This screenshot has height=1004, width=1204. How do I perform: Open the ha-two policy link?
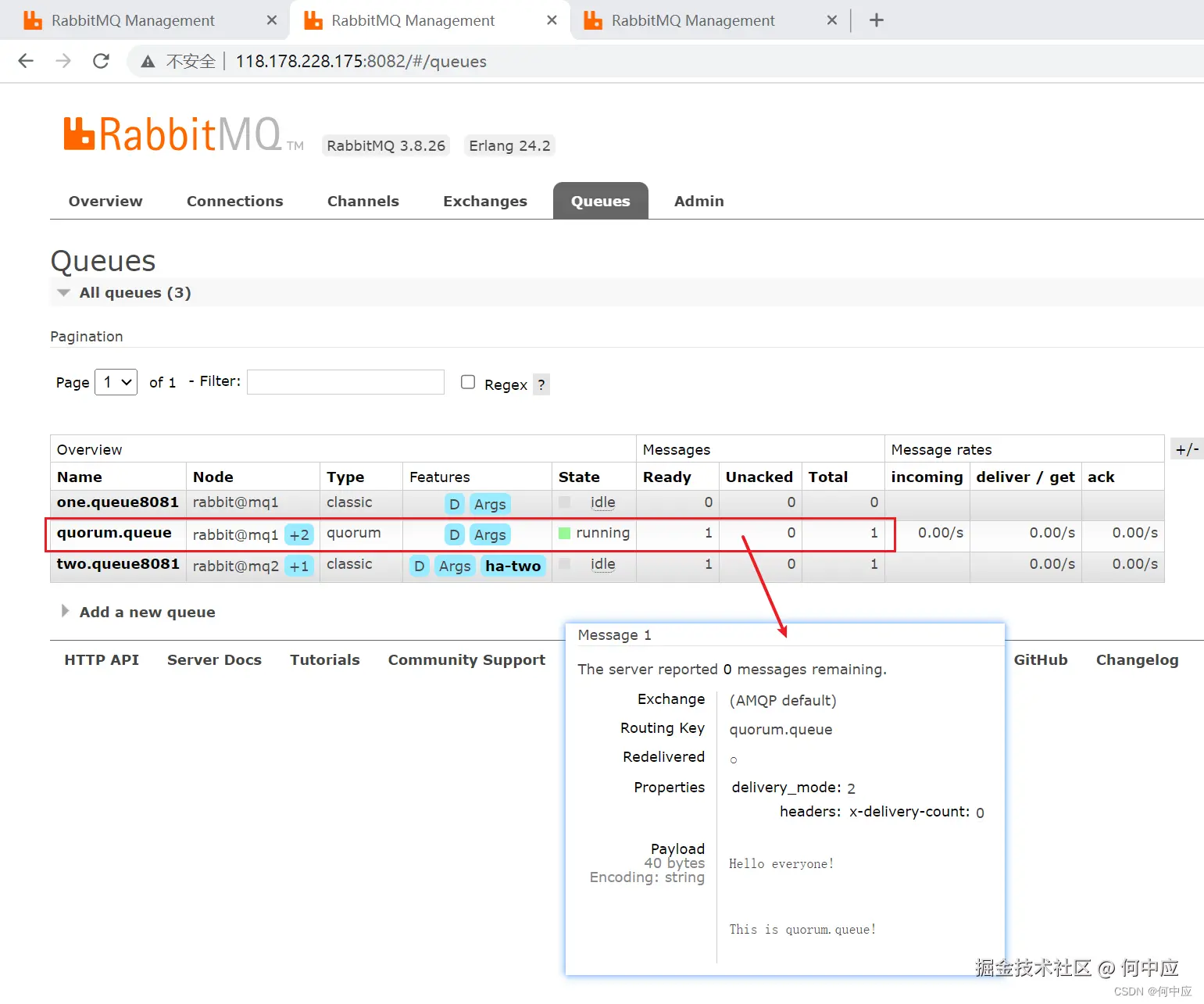point(513,566)
